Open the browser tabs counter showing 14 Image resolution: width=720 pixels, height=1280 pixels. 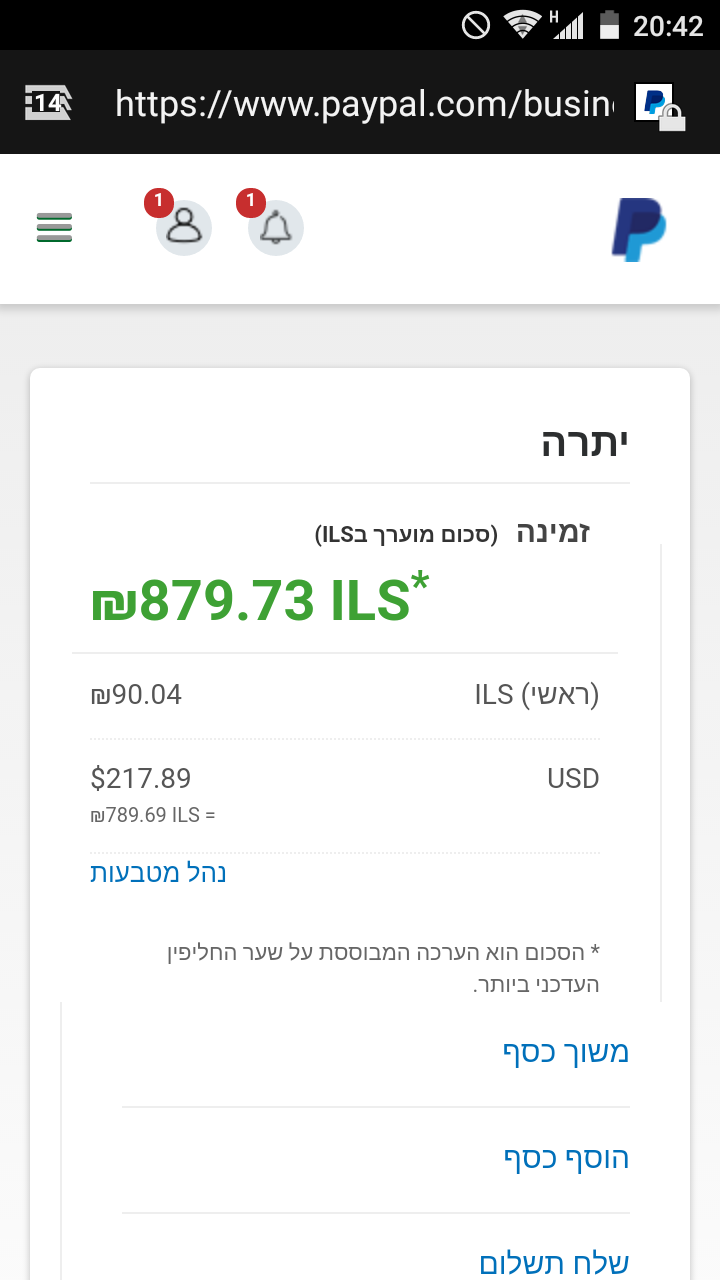click(48, 102)
